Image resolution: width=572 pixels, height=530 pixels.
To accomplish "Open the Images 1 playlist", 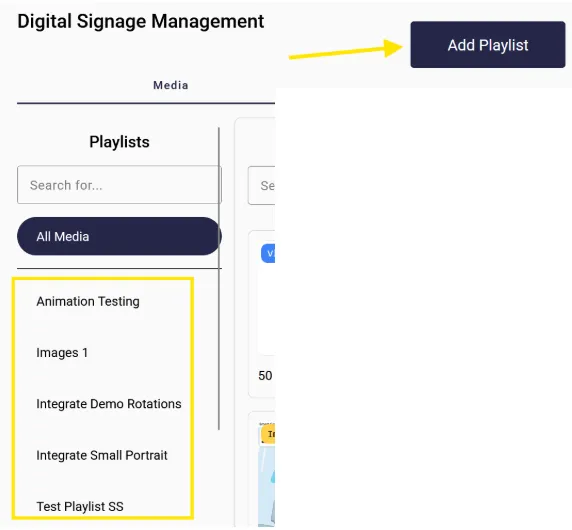I will pos(62,353).
